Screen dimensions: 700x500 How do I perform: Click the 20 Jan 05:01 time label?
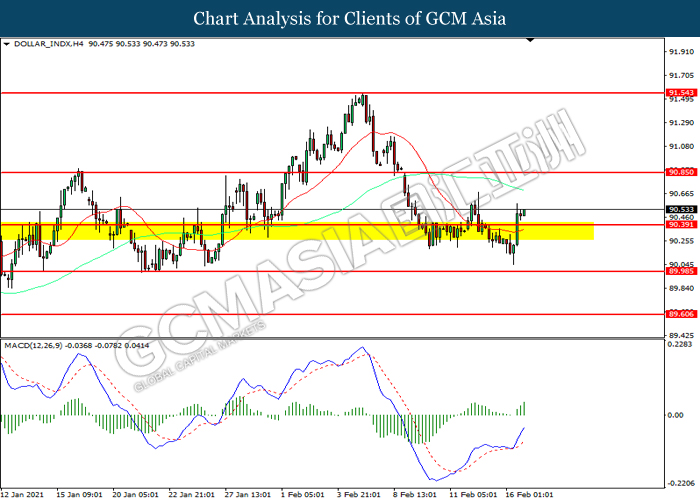click(x=136, y=495)
